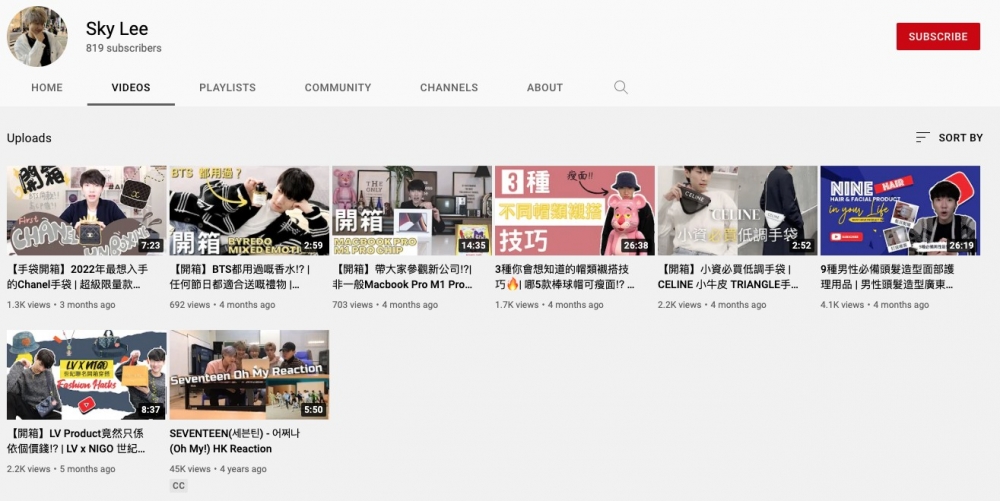Image resolution: width=1000 pixels, height=501 pixels.
Task: Subscribe to Sky Lee's channel
Action: [x=938, y=36]
